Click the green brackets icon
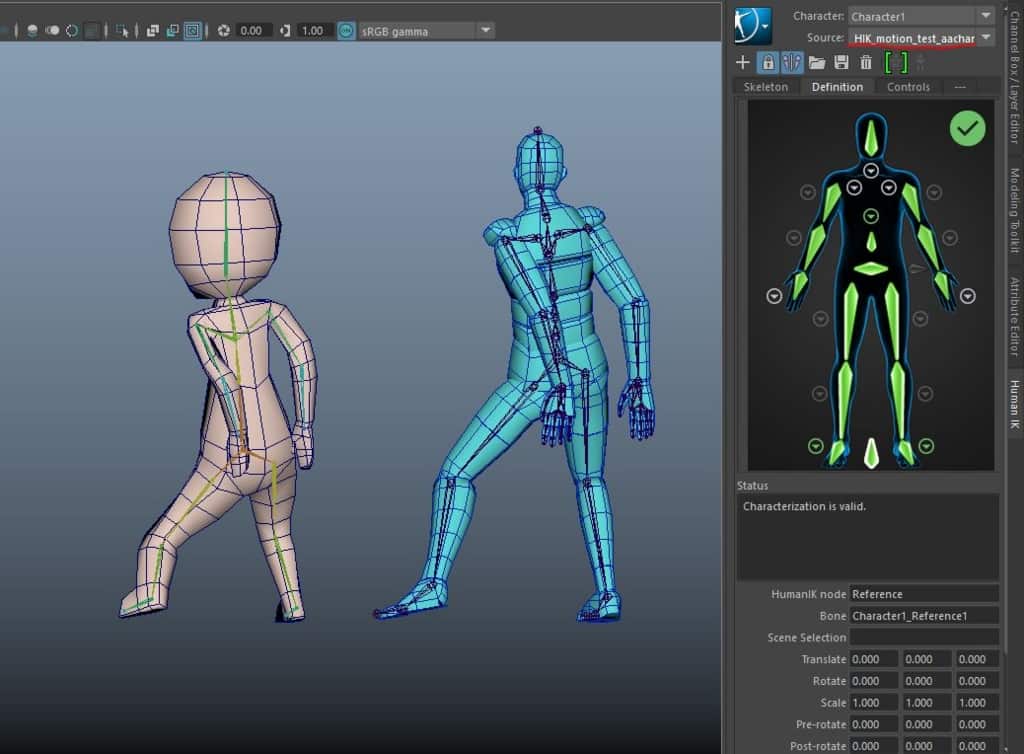Screen dimensions: 1024x754 point(896,63)
